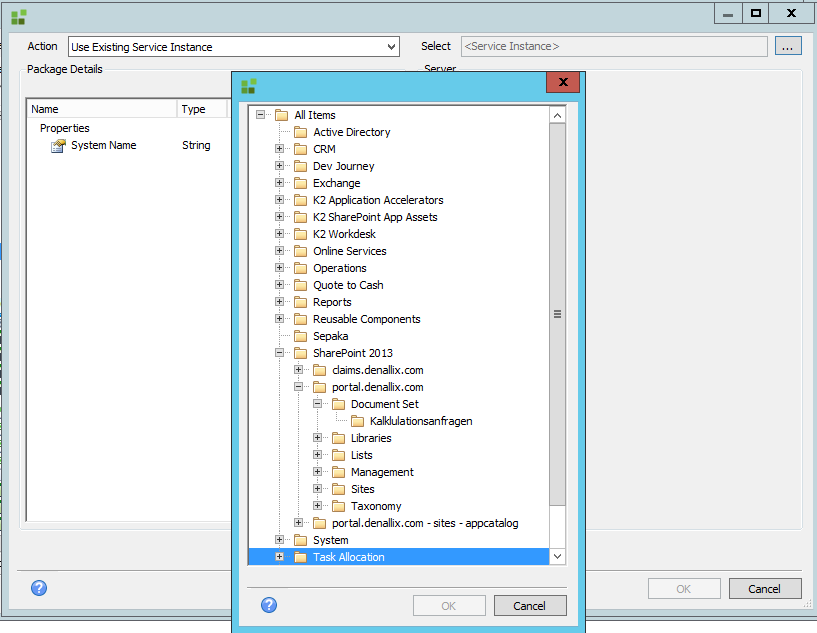Expand the portal.denallix.com - sites - appcatalog node
Viewport: 817px width, 633px height.
point(299,523)
